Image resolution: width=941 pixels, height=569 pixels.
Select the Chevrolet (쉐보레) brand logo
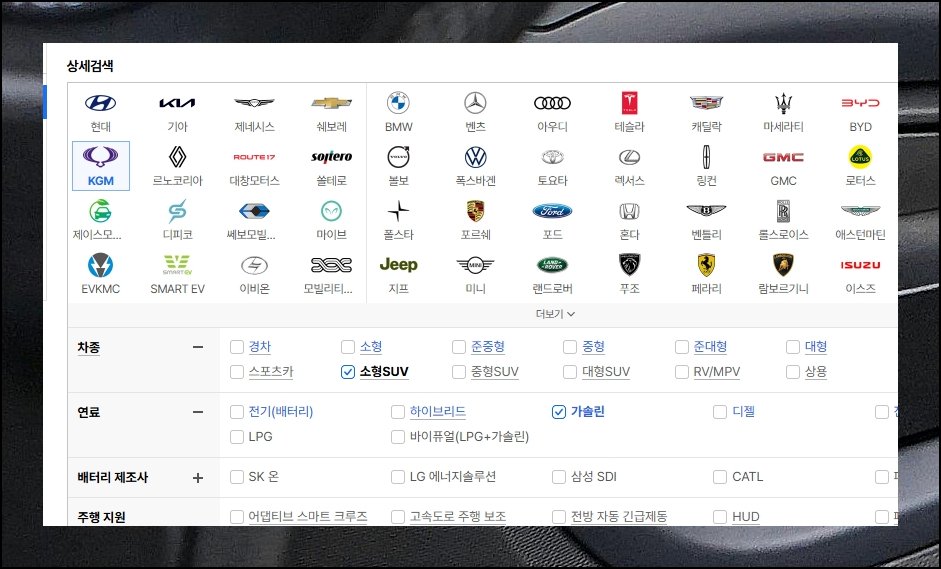[x=331, y=103]
